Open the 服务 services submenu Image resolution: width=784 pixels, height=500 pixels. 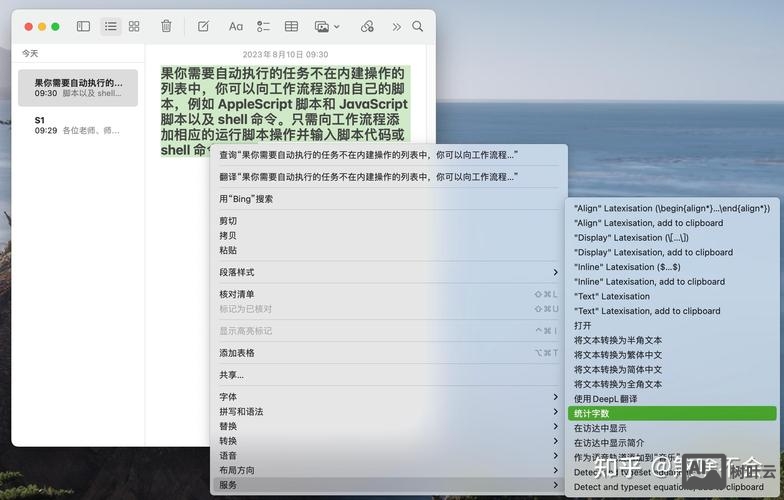pos(388,485)
